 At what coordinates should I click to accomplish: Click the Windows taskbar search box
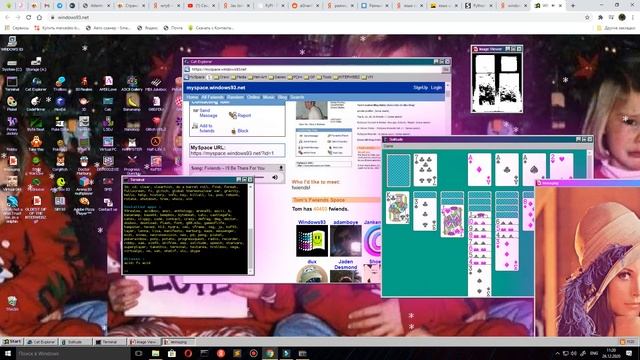73,353
